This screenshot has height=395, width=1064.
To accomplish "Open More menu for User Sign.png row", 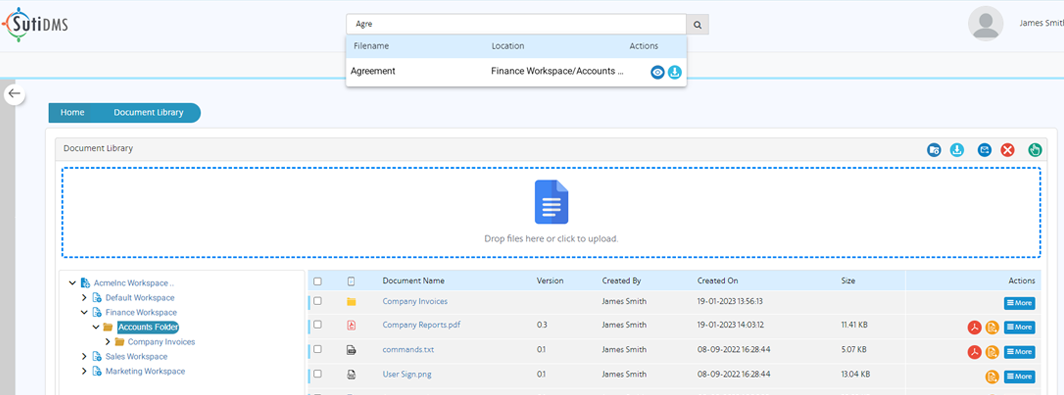I will pos(1019,377).
